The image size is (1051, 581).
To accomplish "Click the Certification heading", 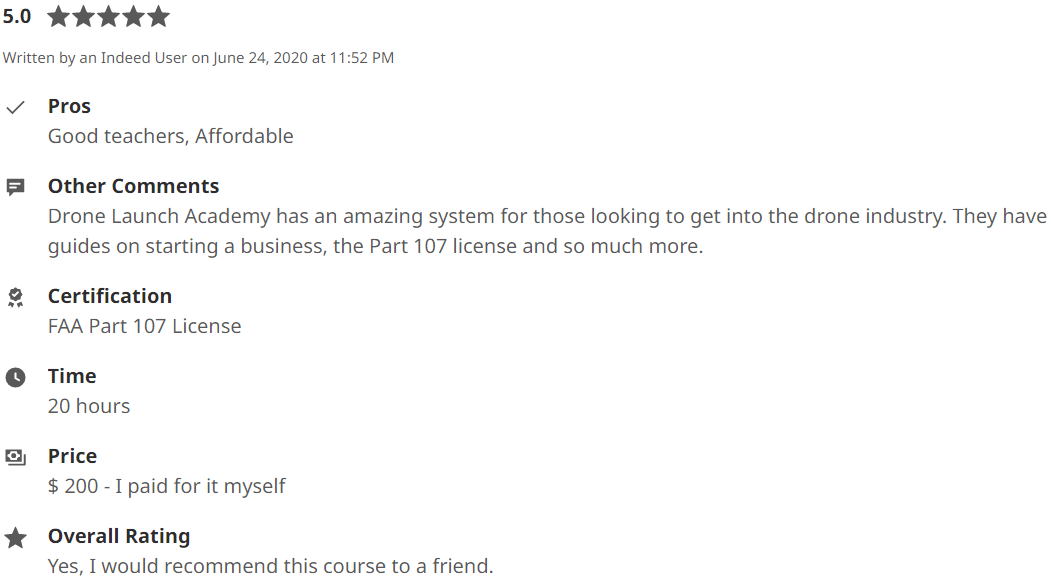I will click(110, 296).
